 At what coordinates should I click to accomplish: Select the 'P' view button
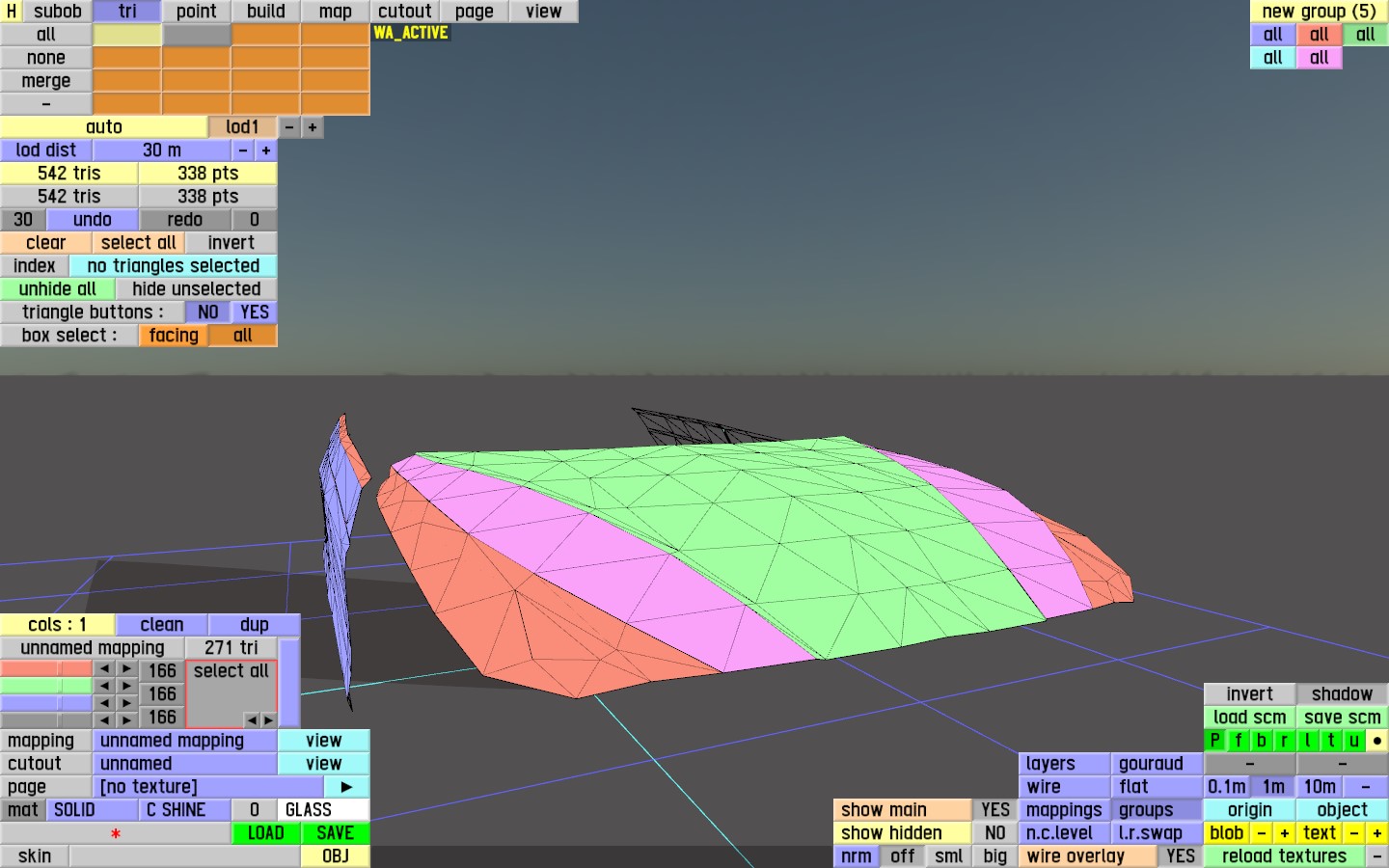pos(1215,741)
